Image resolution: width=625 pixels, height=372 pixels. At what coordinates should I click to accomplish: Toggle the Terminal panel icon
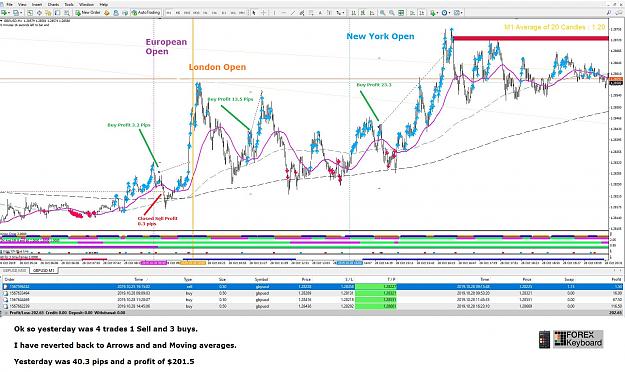pos(57,13)
